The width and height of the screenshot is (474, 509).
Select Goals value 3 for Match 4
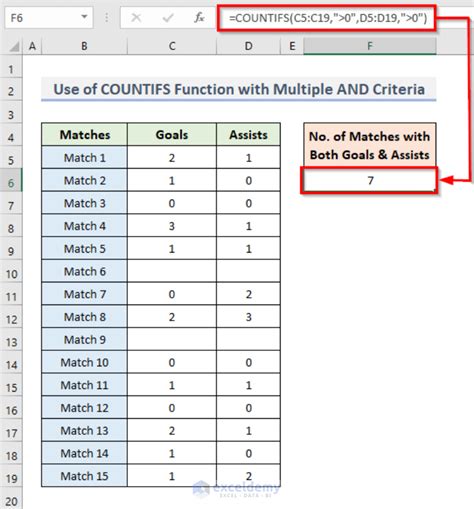click(x=172, y=226)
